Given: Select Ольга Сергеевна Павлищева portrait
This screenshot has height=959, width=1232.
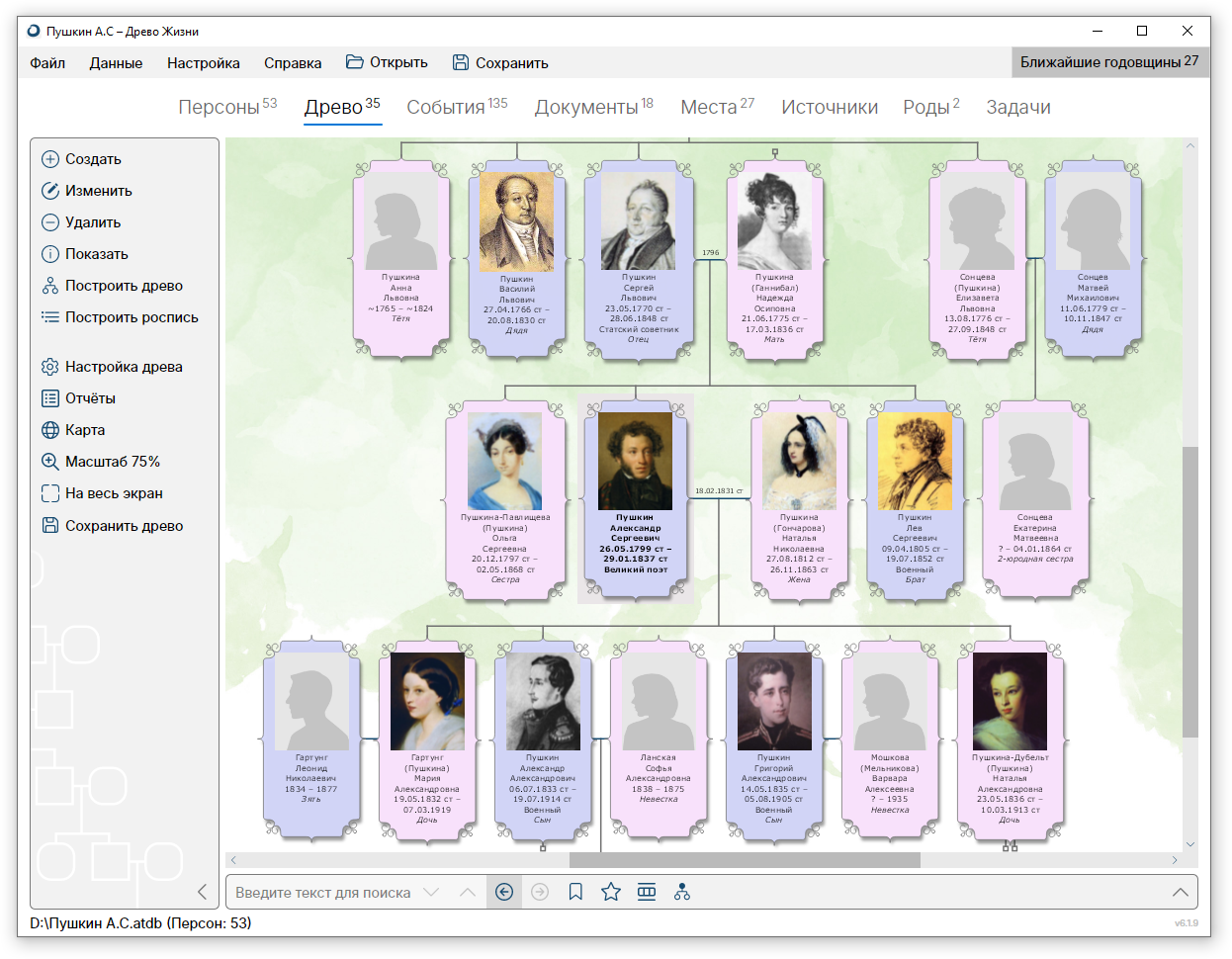Looking at the screenshot, I should (504, 461).
